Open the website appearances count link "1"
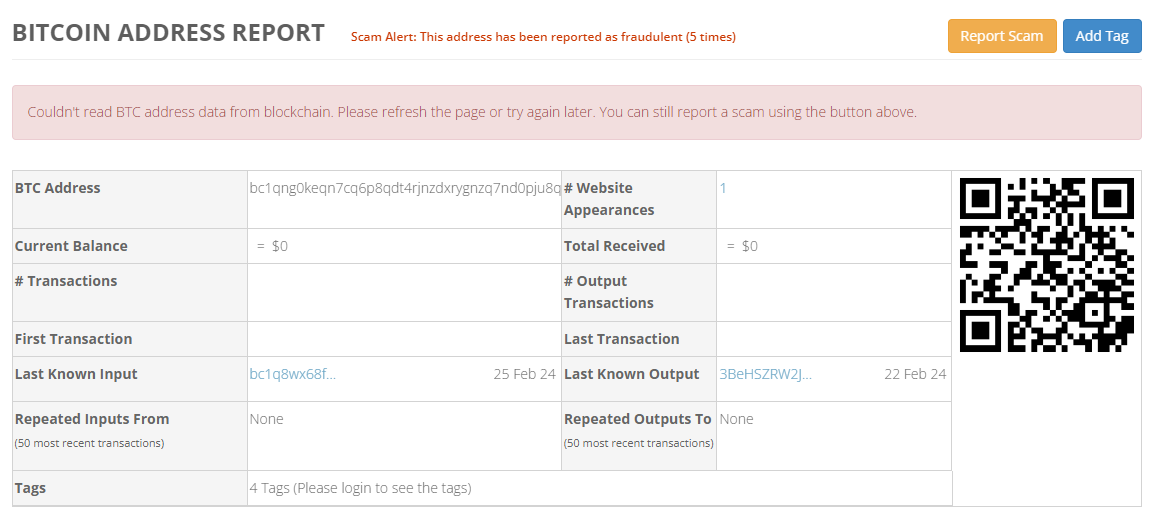This screenshot has width=1152, height=516. coord(723,188)
